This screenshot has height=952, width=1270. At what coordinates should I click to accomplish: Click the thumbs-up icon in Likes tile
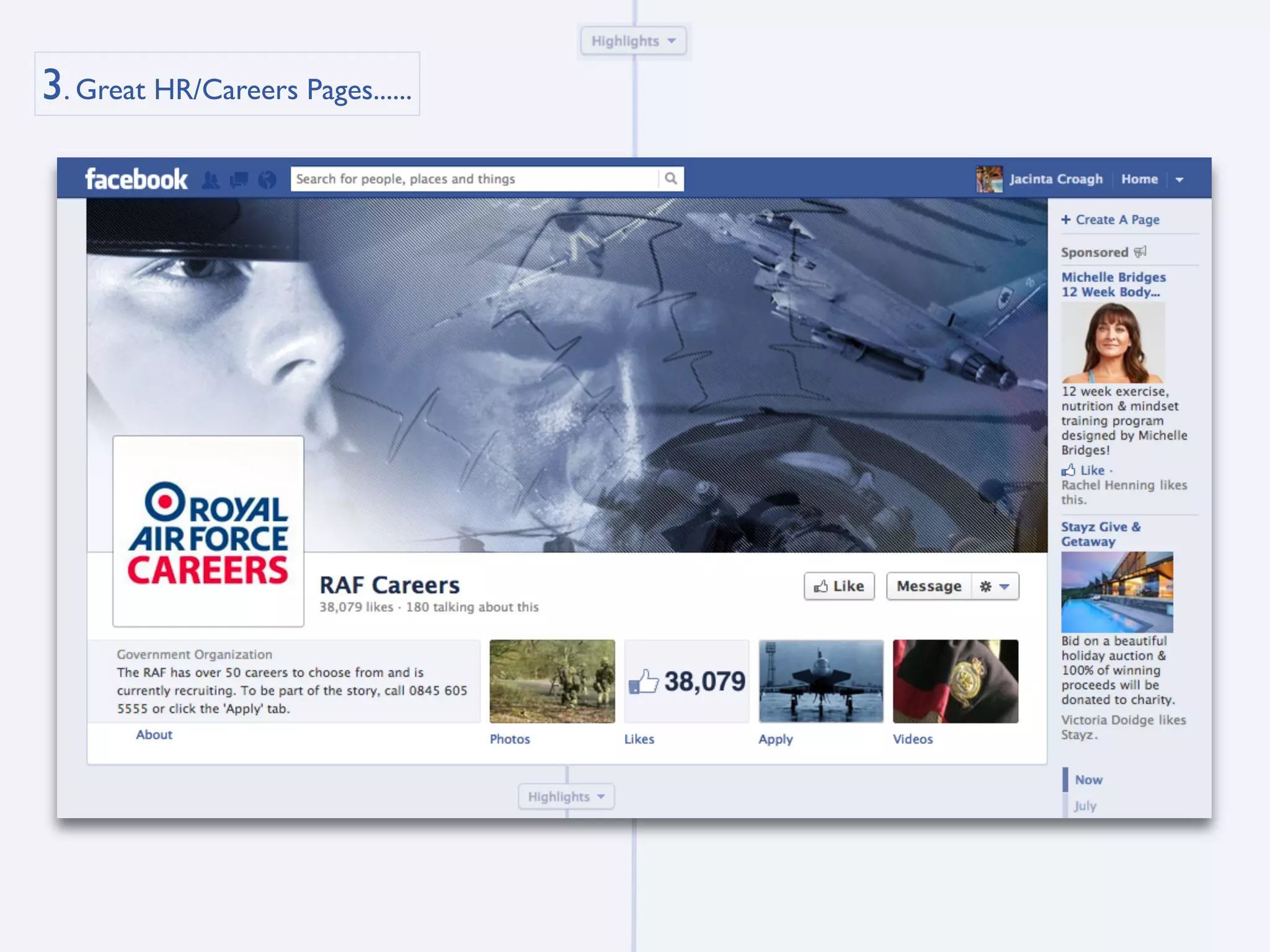(x=644, y=681)
